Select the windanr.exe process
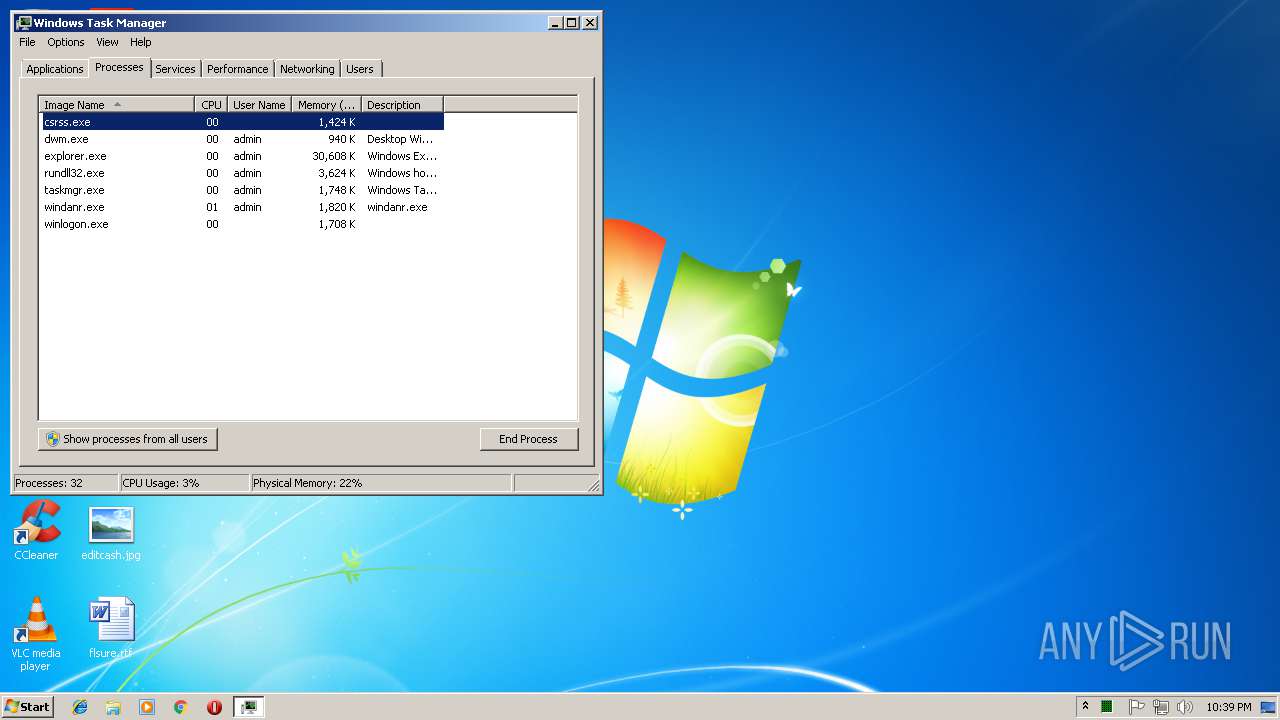 242,207
